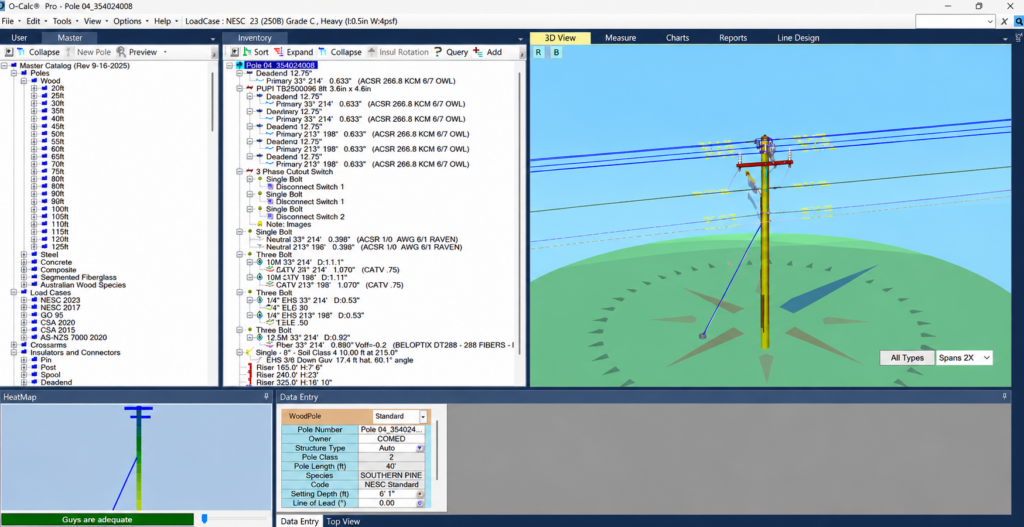Open the WoodPole Standard dropdown

tap(423, 416)
